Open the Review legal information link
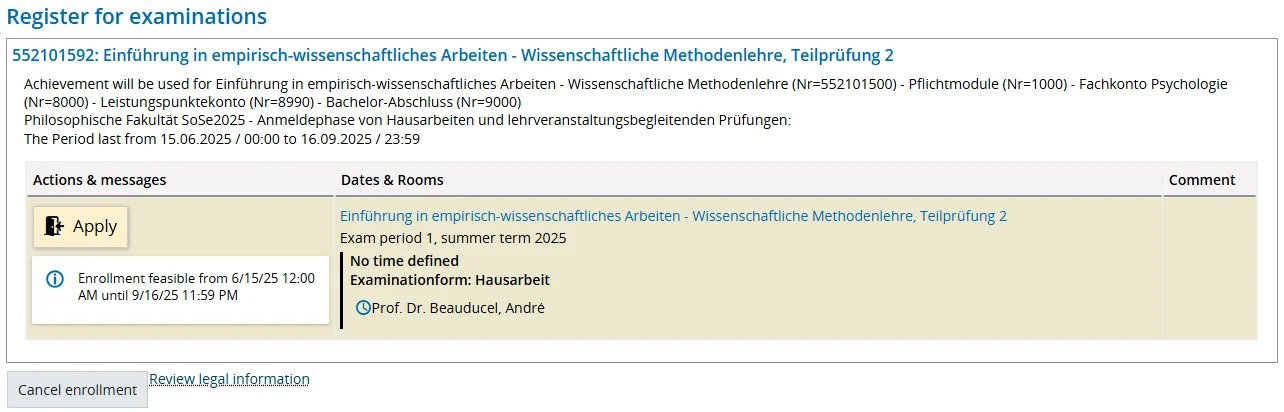1284x412 pixels. (x=229, y=379)
